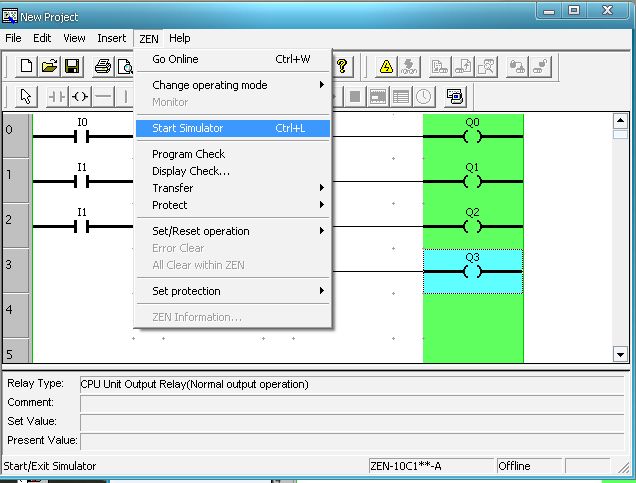Minimize the New Project window
Screen dimensions: 636x483
tap(549, 11)
